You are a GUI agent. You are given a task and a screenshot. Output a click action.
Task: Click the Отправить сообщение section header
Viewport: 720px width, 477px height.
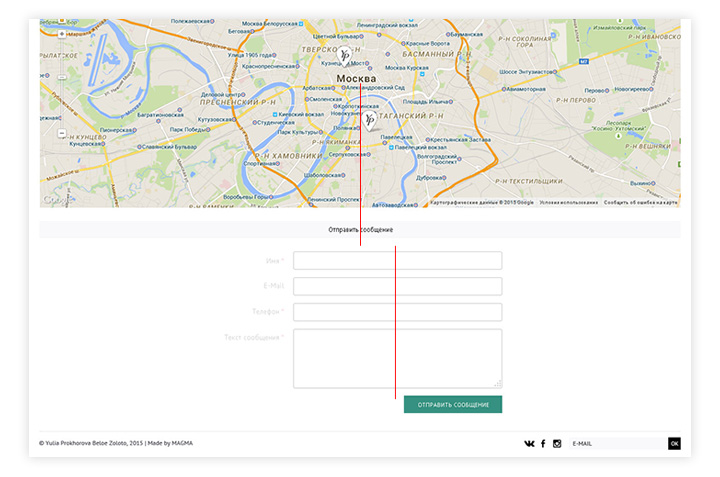360,230
